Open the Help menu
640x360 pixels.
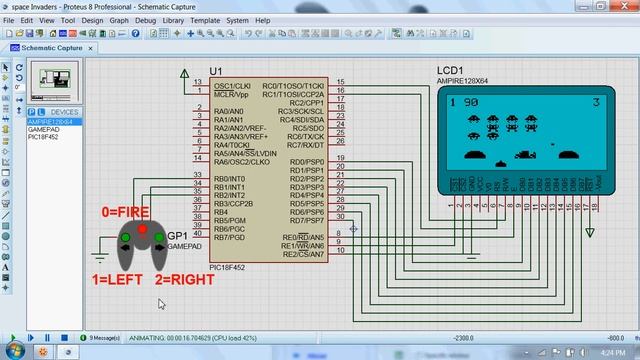(x=262, y=20)
